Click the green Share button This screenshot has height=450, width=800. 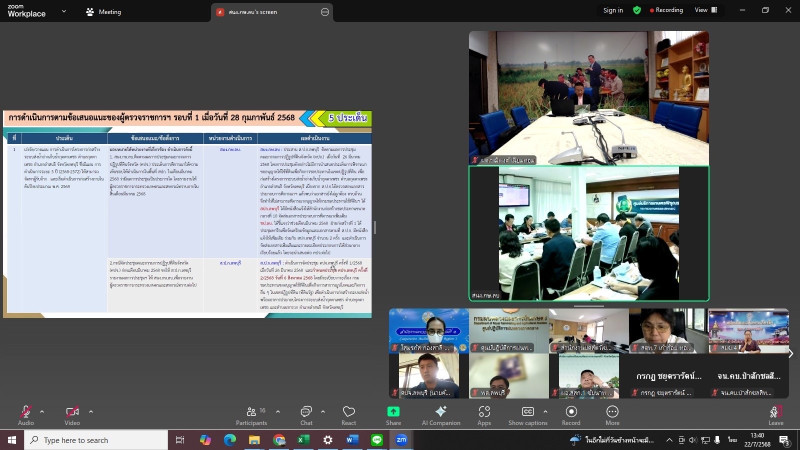coord(393,412)
